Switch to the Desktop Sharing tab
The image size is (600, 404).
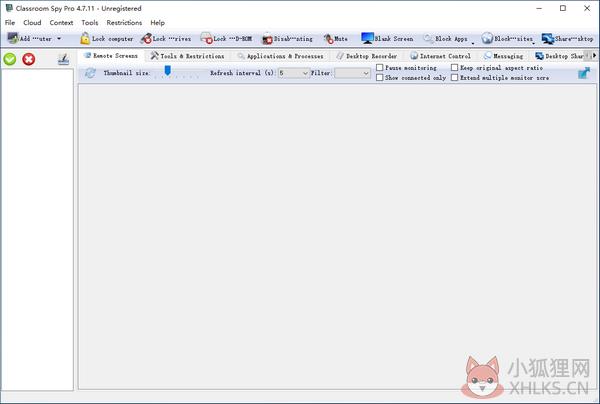pos(559,56)
